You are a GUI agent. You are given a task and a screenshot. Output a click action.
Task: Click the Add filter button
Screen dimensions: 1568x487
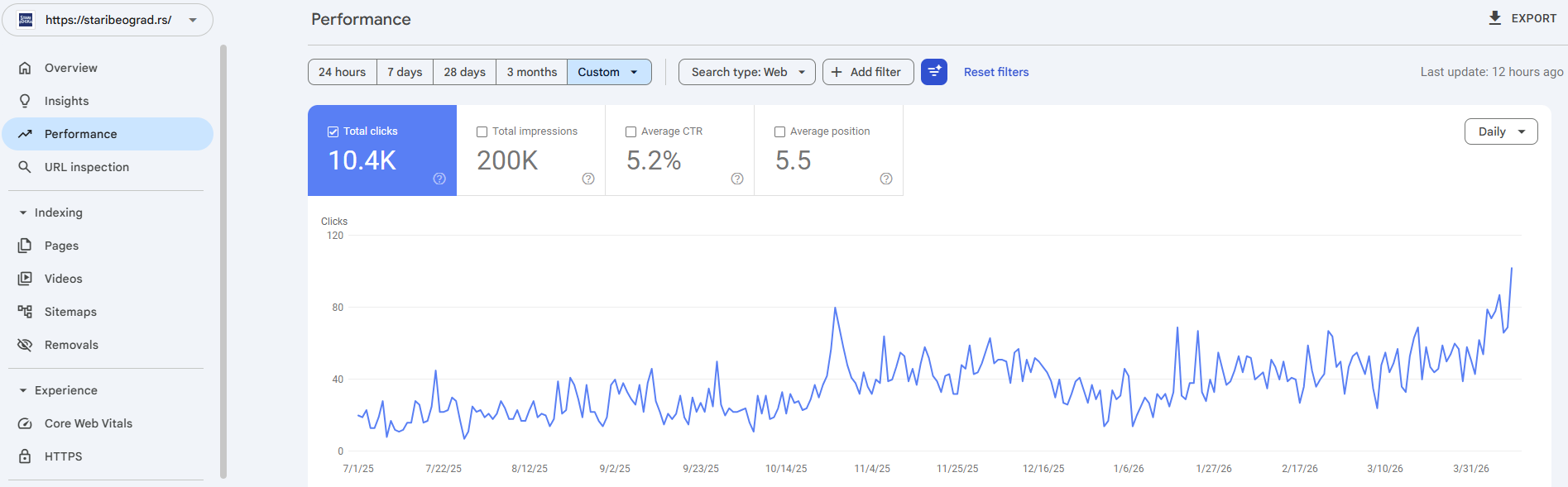[x=867, y=72]
